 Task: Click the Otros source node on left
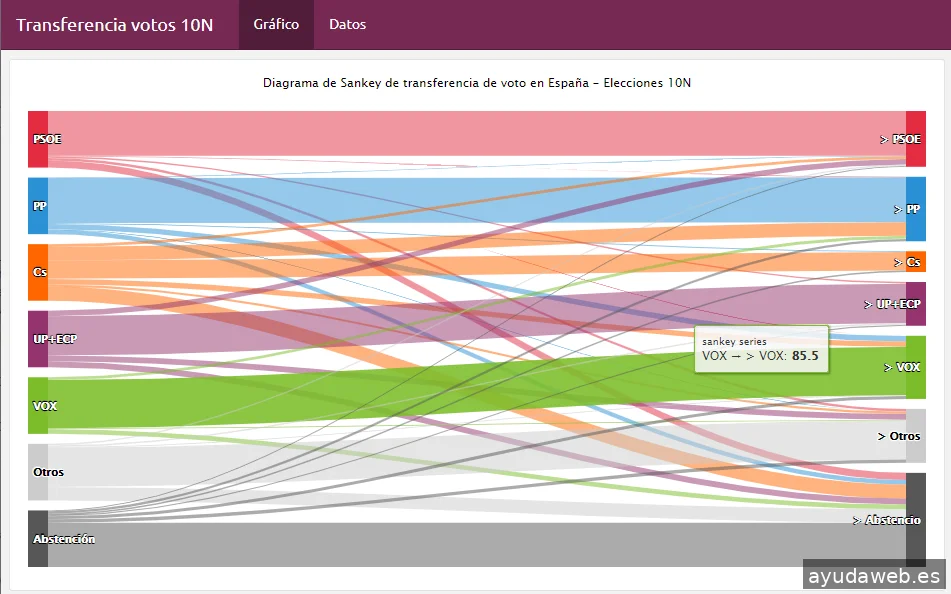[38, 471]
